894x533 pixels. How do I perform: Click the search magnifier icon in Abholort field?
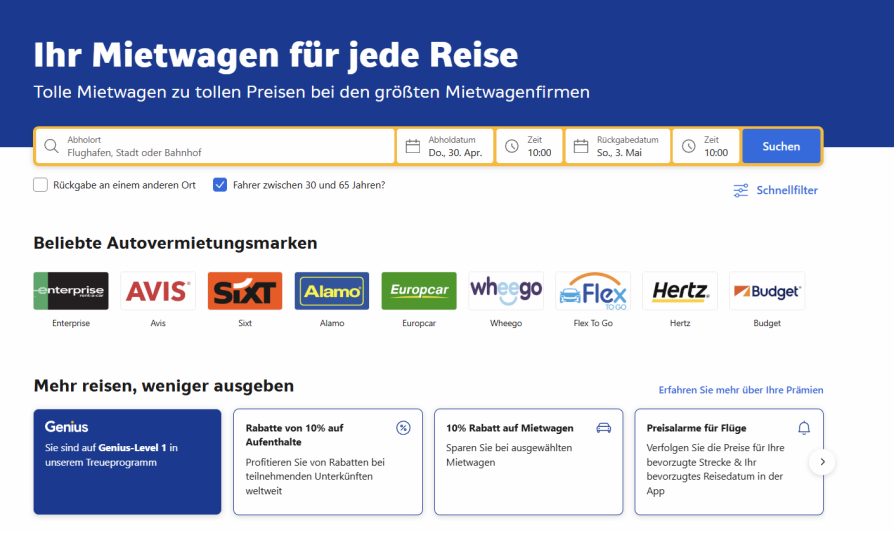pos(51,146)
